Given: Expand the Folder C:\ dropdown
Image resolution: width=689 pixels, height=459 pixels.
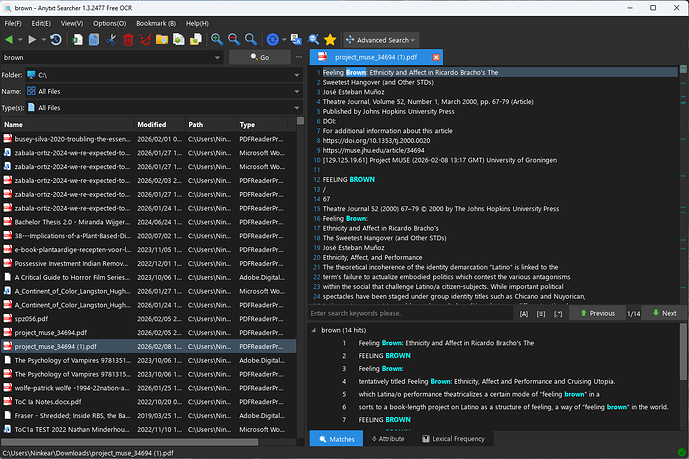Looking at the screenshot, I should [297, 75].
